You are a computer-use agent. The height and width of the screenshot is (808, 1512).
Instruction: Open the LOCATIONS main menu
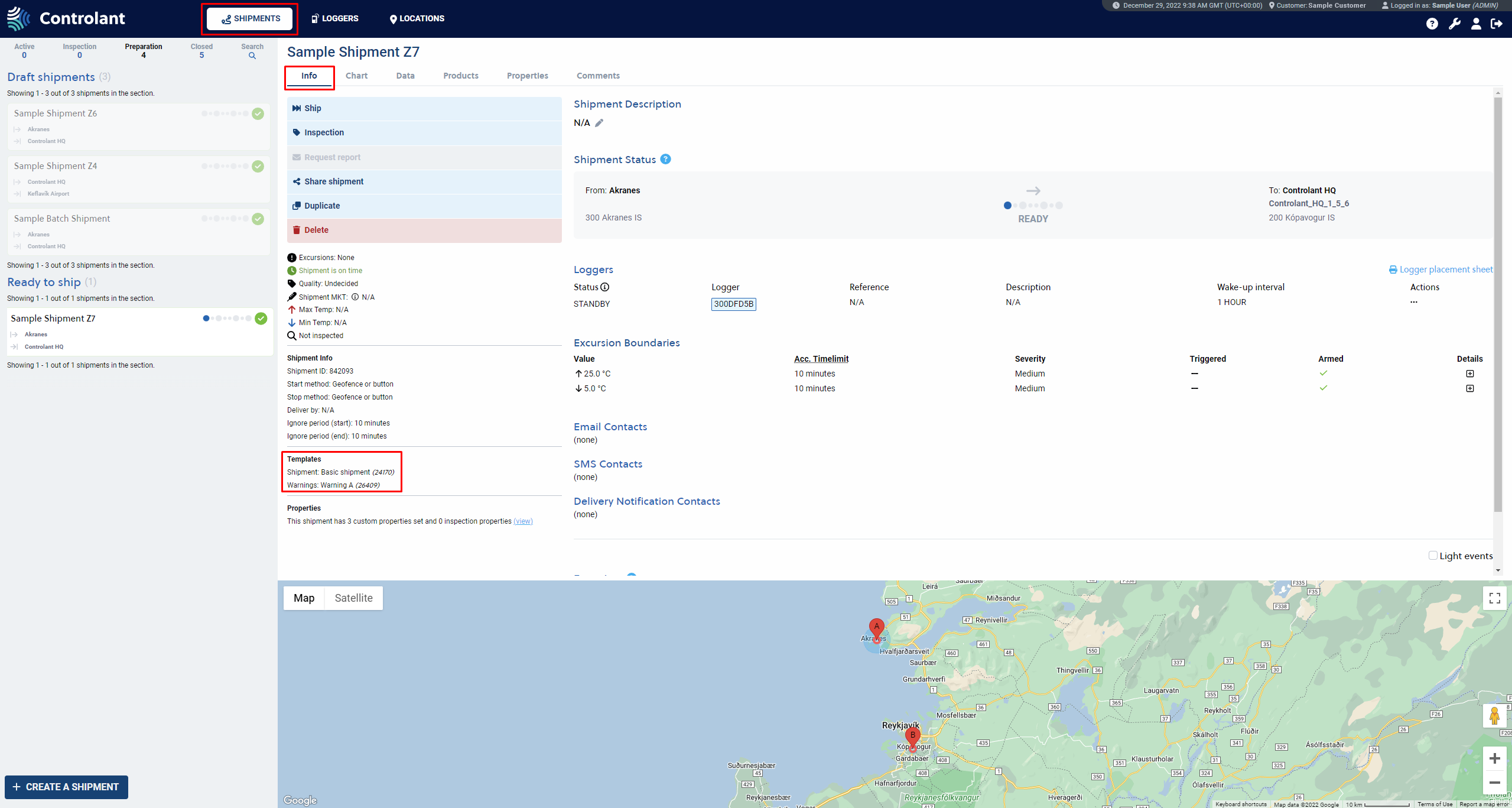click(417, 19)
